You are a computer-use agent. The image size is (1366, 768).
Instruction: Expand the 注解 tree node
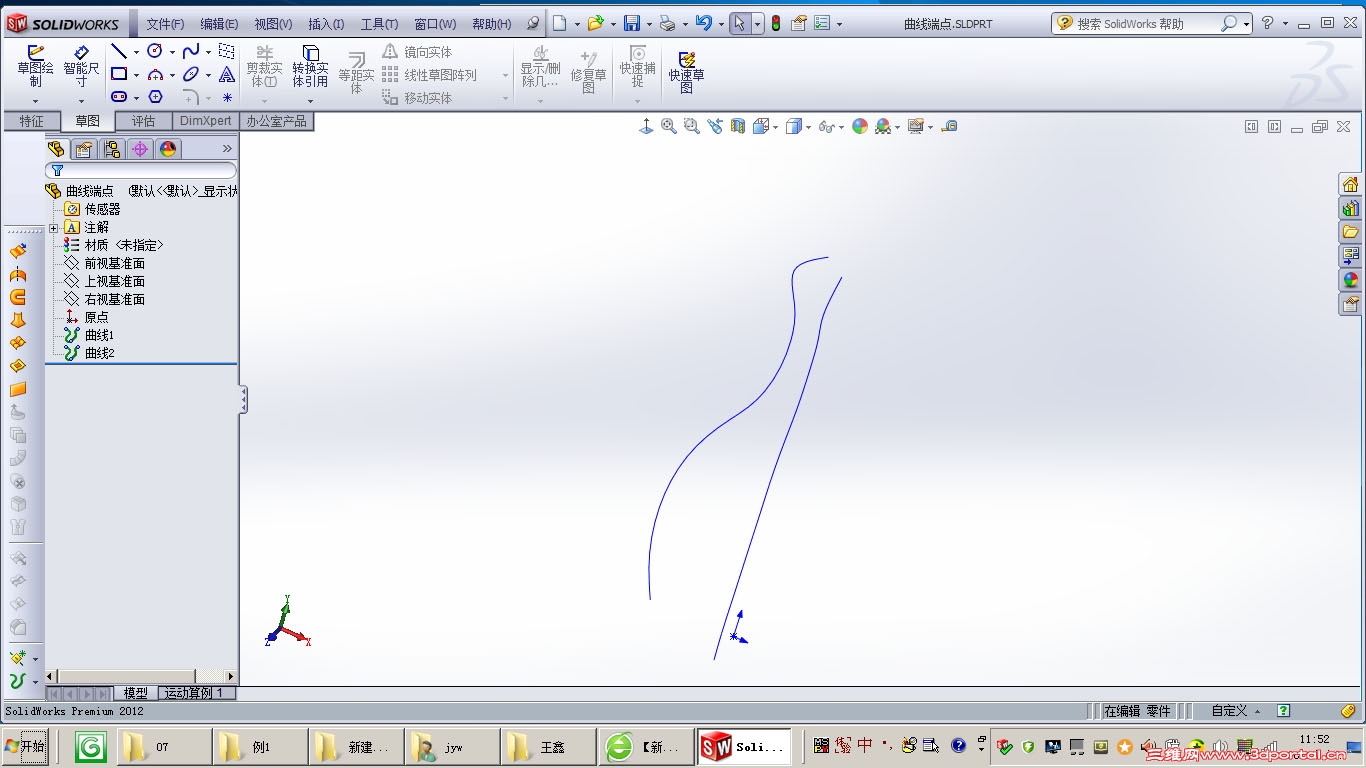[x=53, y=228]
